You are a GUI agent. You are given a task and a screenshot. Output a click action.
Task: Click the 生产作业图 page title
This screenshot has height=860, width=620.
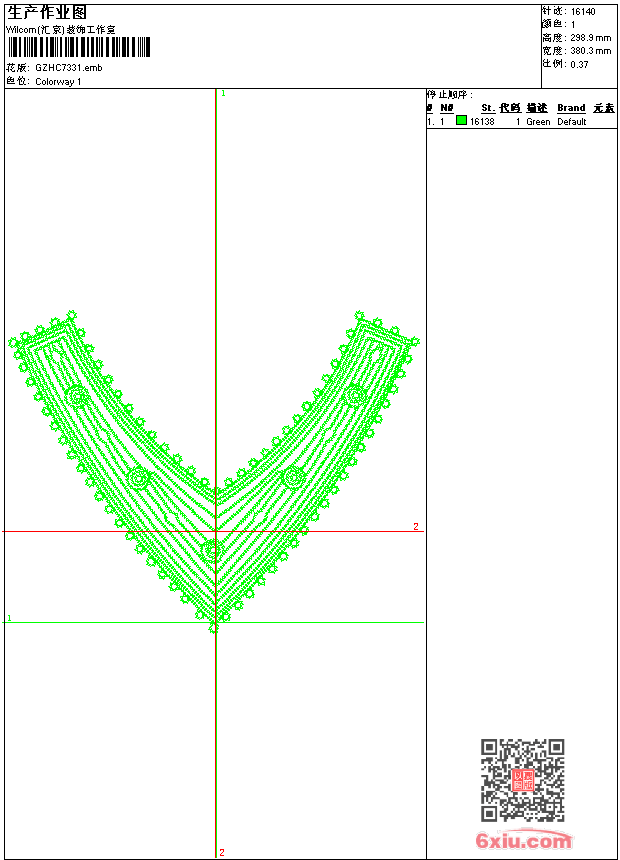pos(47,12)
